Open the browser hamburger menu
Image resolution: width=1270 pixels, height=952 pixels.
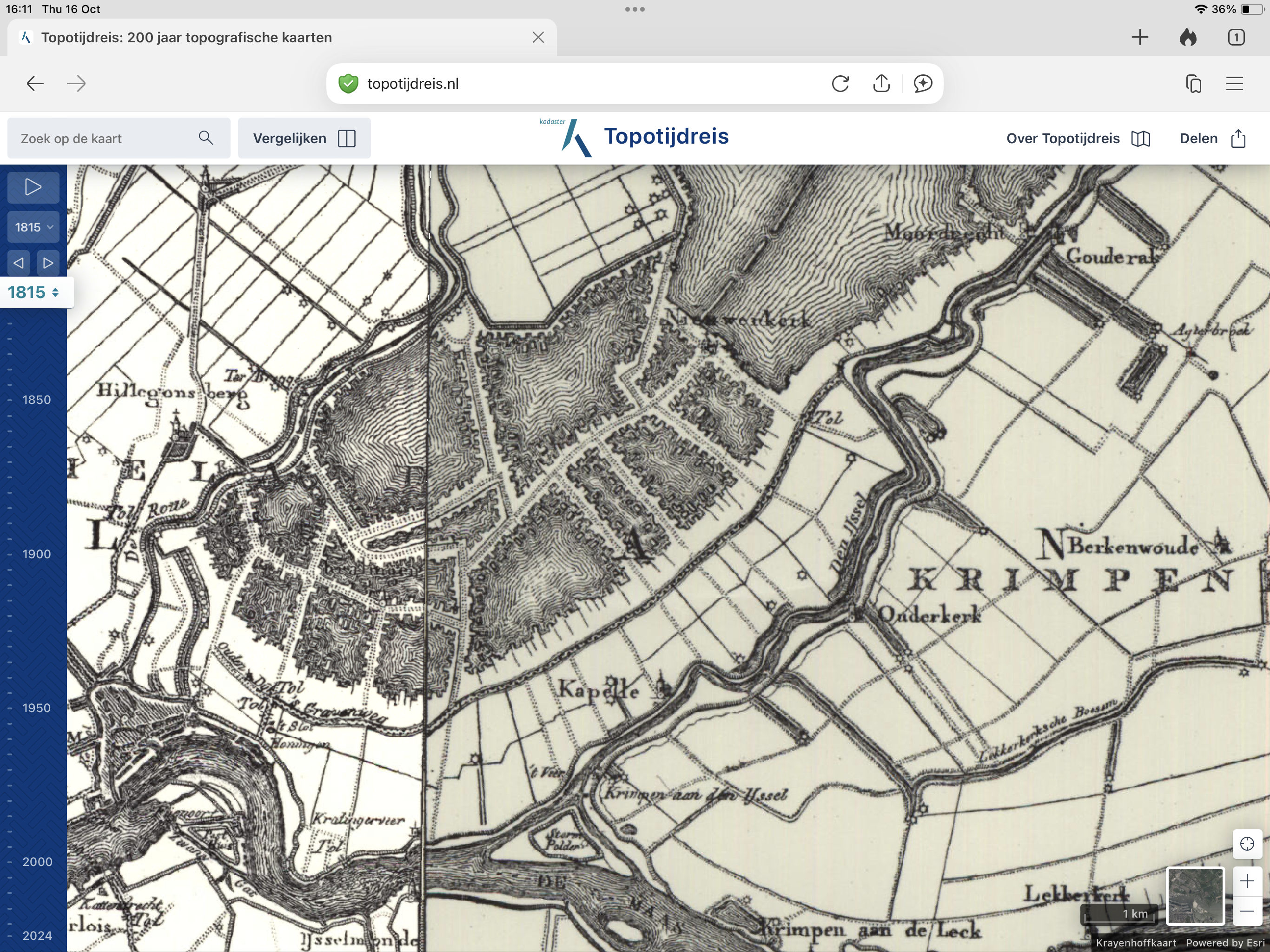tap(1234, 84)
